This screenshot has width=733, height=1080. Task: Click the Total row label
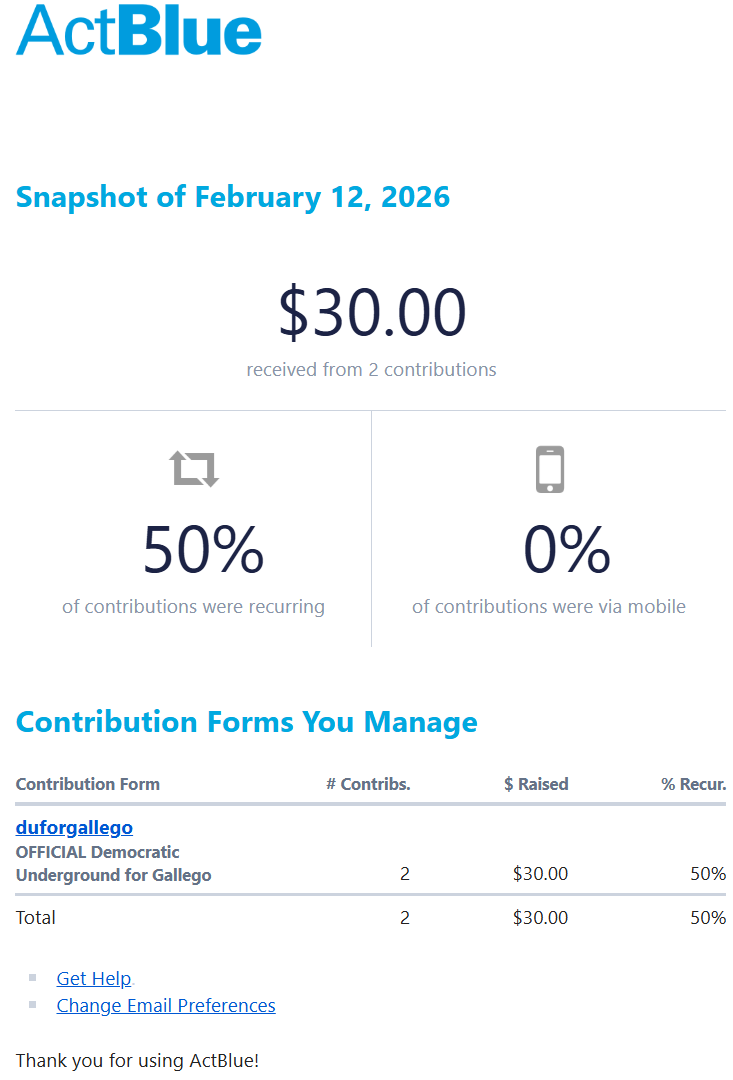36,917
